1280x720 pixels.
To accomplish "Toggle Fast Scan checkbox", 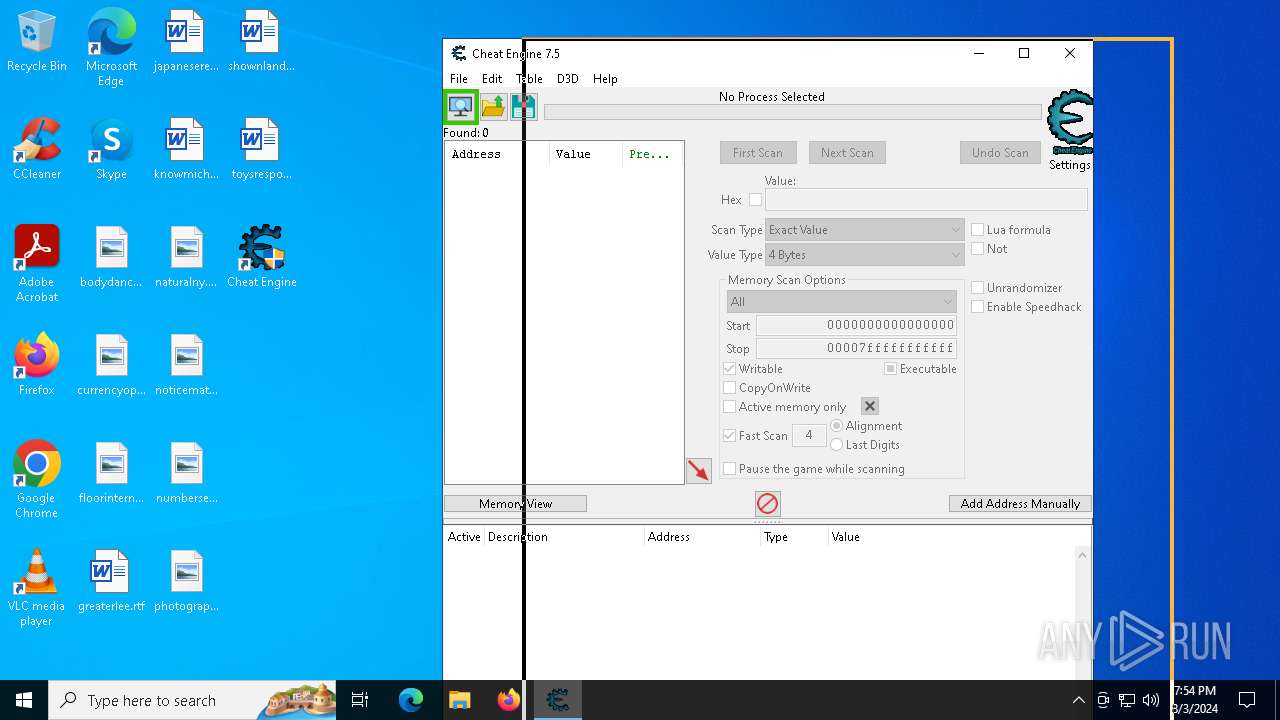I will [730, 436].
